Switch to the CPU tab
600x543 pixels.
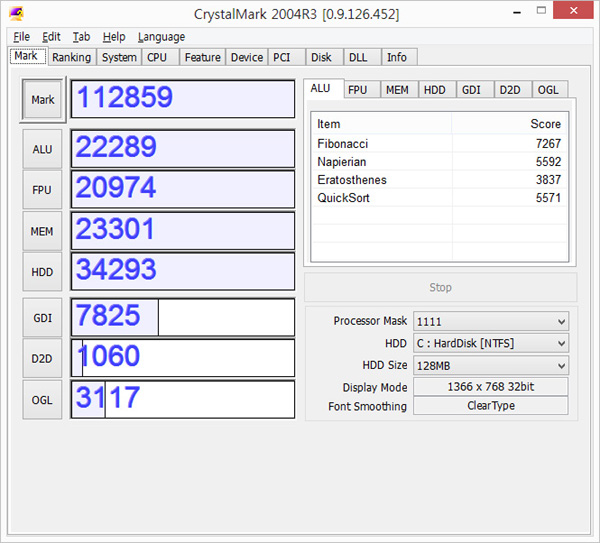pyautogui.click(x=157, y=57)
